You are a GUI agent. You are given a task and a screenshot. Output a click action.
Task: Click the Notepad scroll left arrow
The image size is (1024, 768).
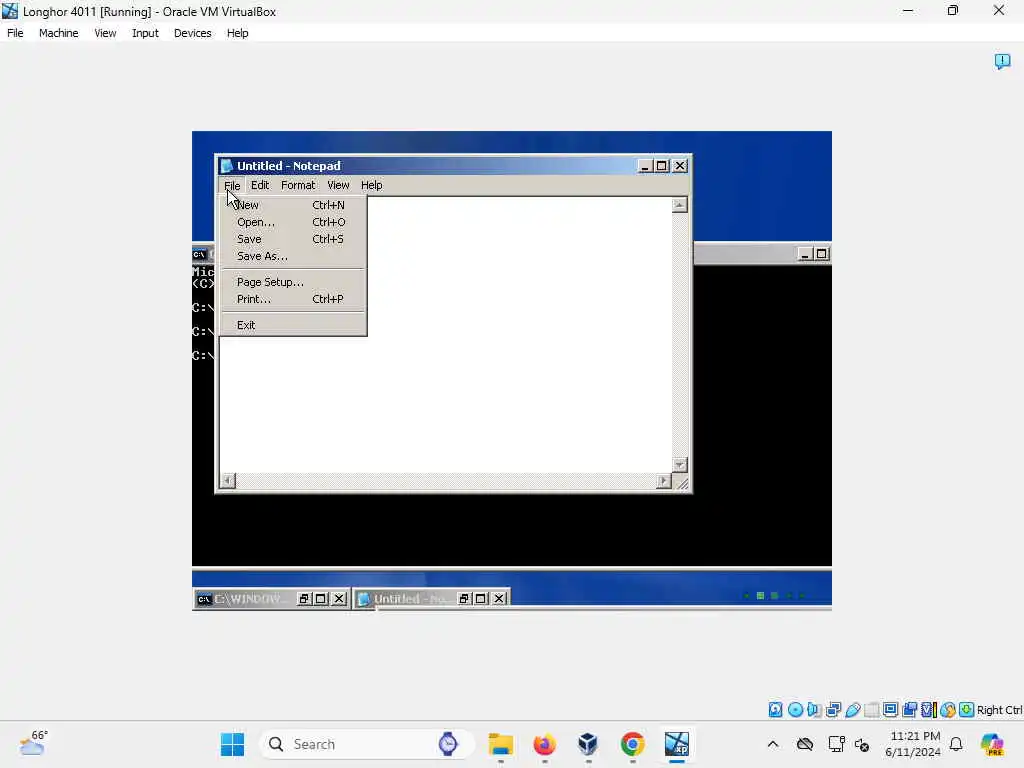[x=227, y=481]
